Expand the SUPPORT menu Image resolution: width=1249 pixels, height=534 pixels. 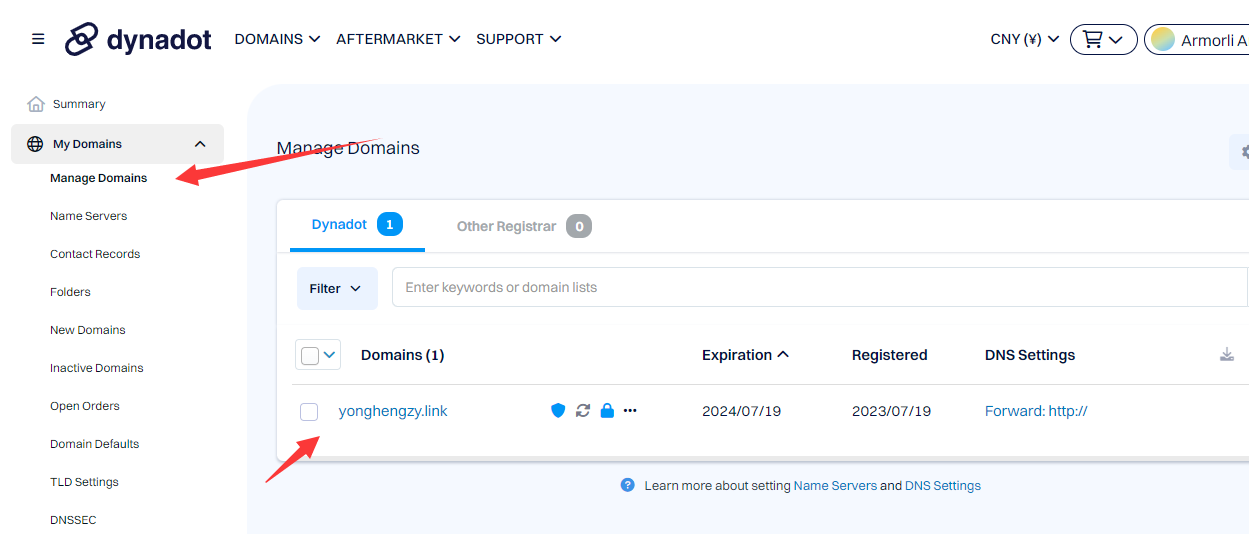[518, 39]
